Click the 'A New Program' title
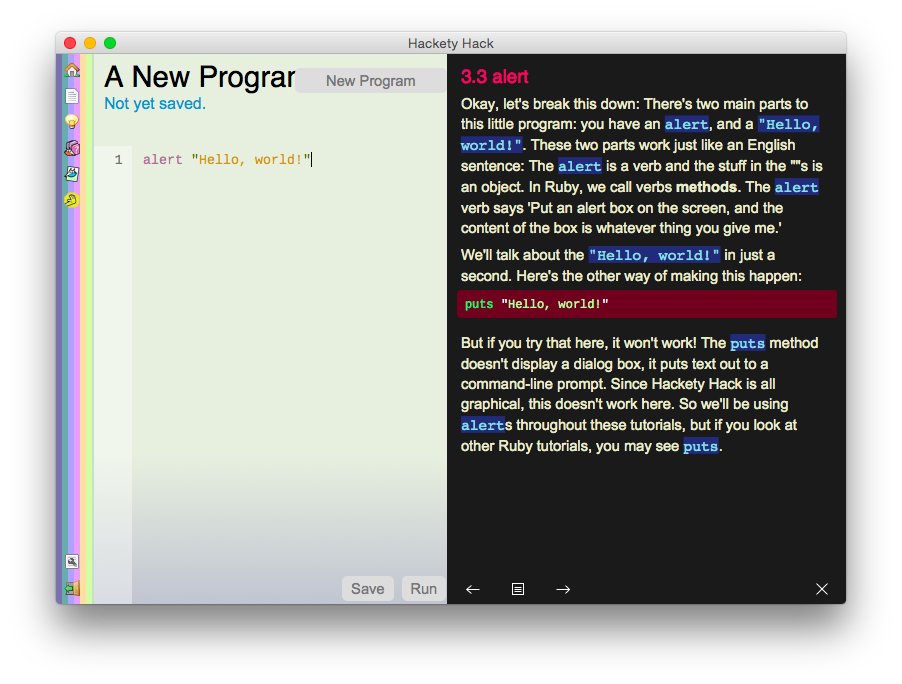Image resolution: width=902 pixels, height=684 pixels. point(200,77)
